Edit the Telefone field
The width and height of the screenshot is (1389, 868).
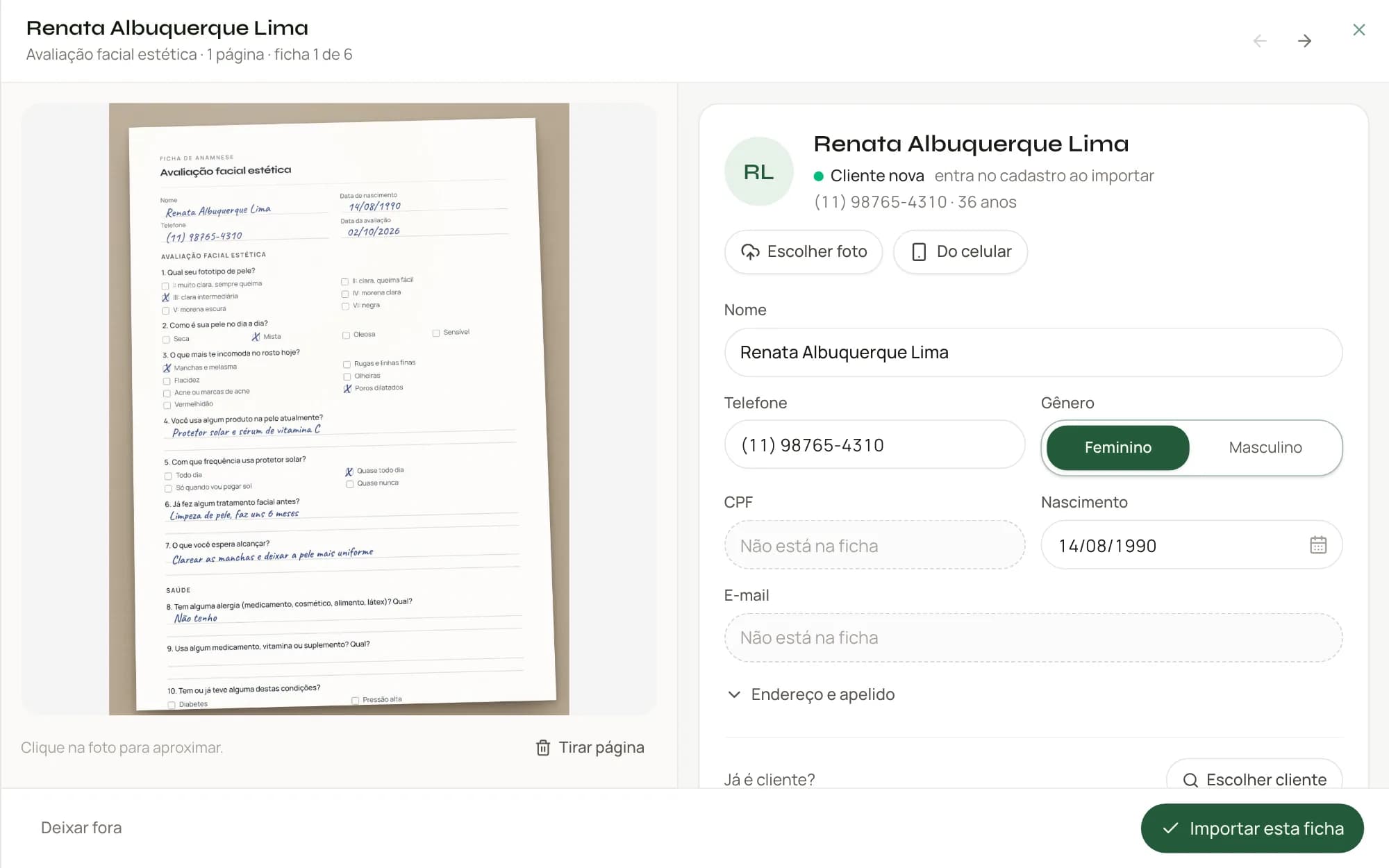tap(874, 445)
